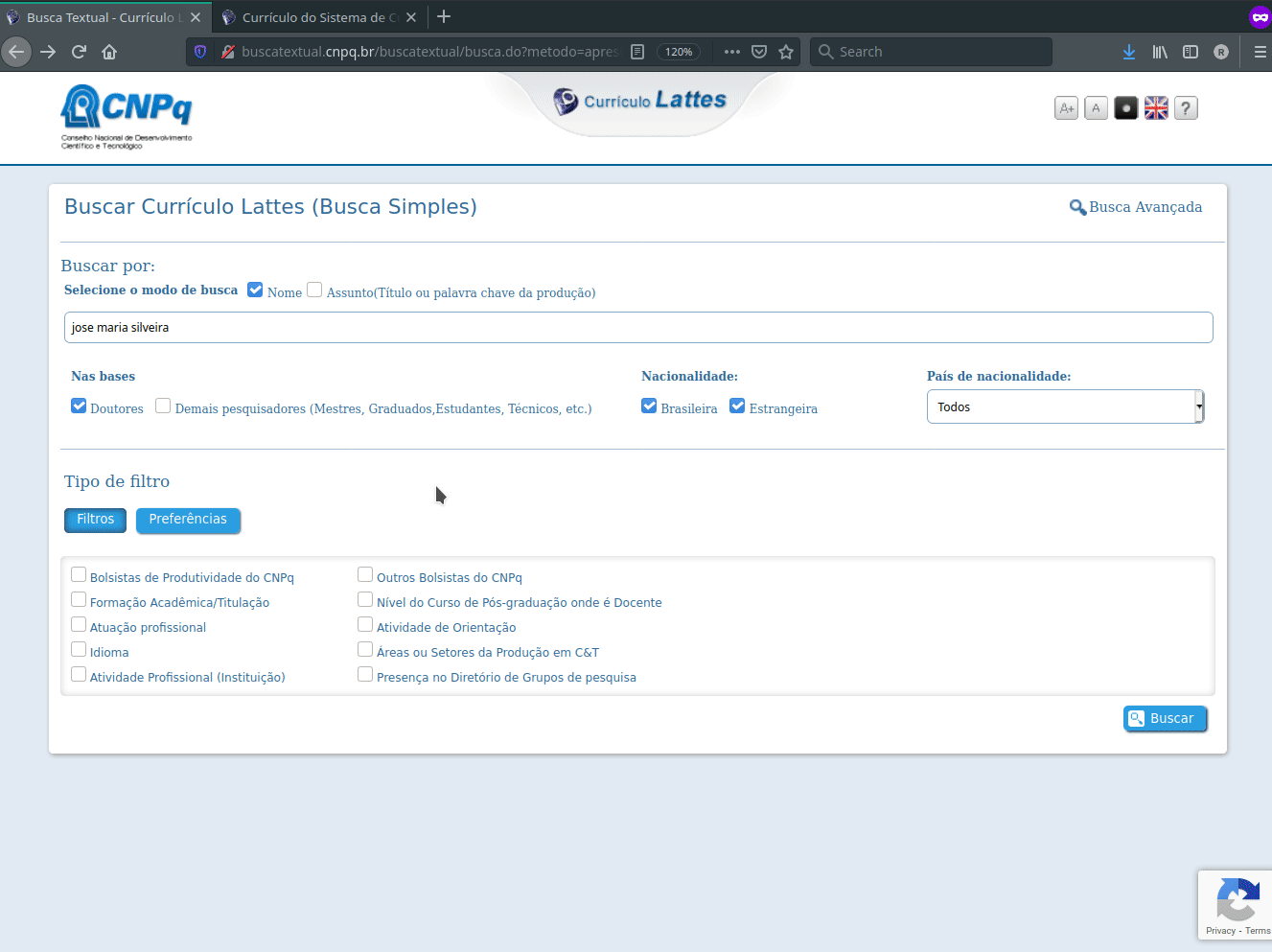
Task: Click the CNPq logo
Action: [x=127, y=117]
